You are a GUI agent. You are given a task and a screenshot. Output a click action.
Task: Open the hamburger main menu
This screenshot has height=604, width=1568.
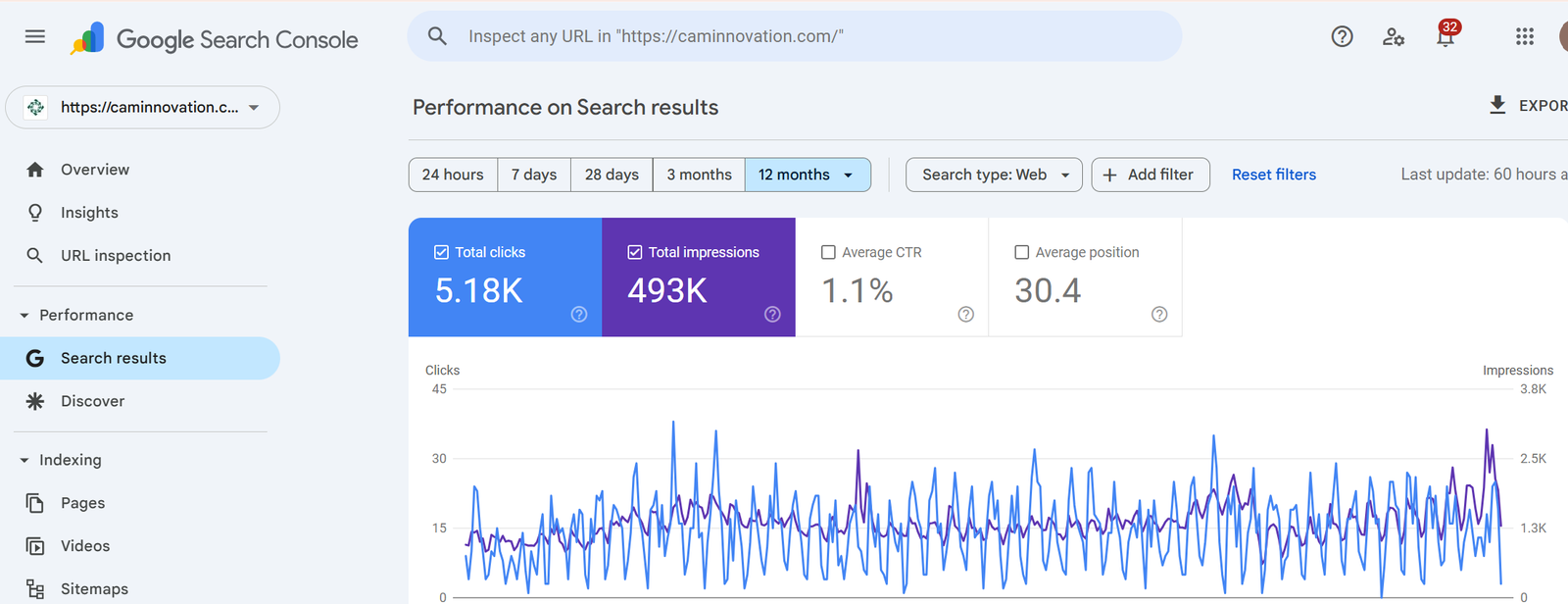click(35, 37)
